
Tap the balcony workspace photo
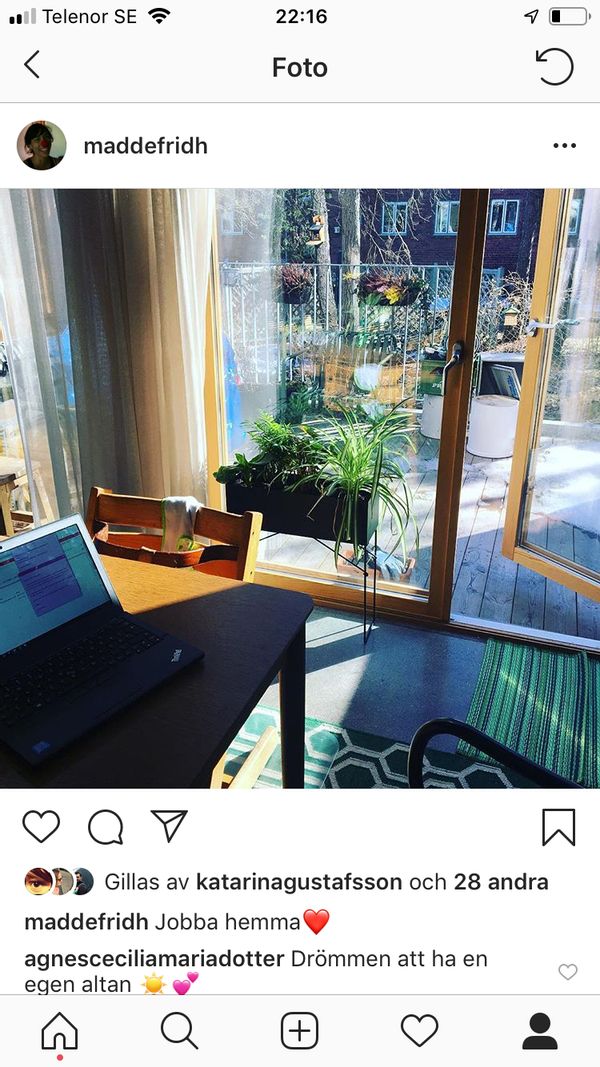300,488
